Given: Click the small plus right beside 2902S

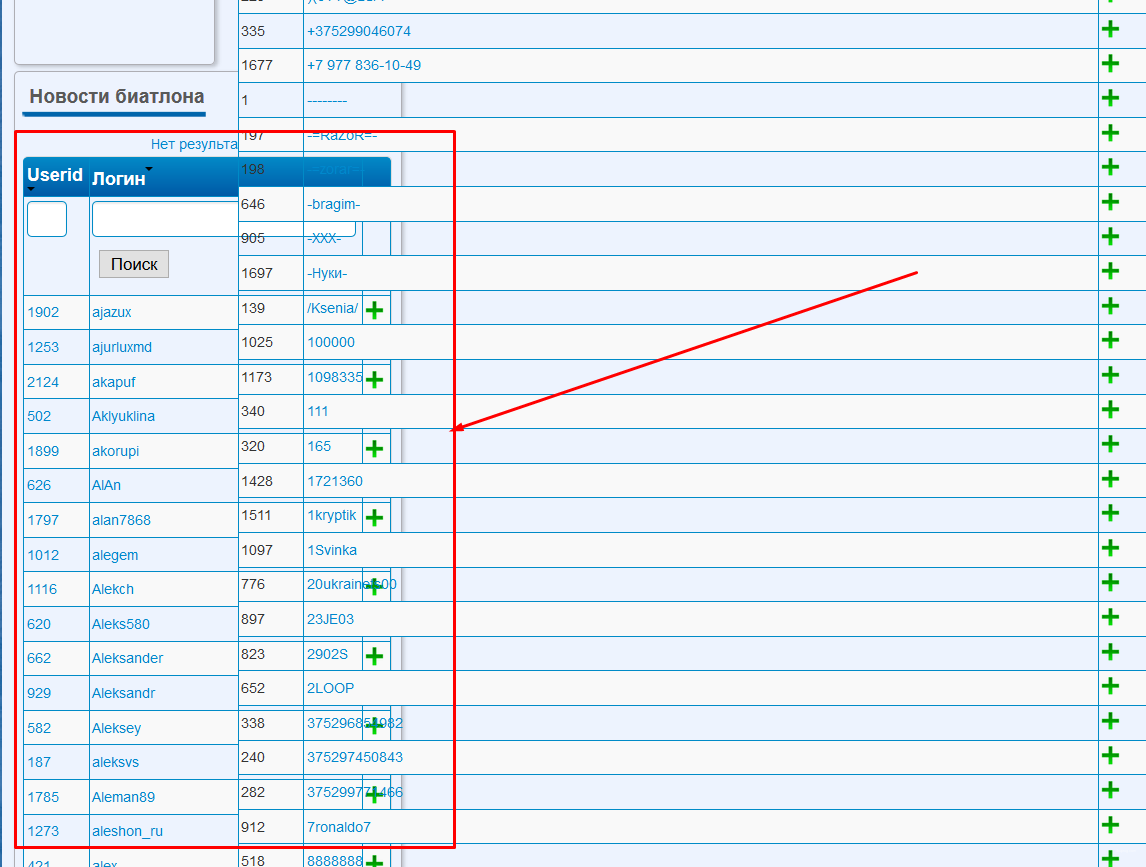Looking at the screenshot, I should pos(374,656).
